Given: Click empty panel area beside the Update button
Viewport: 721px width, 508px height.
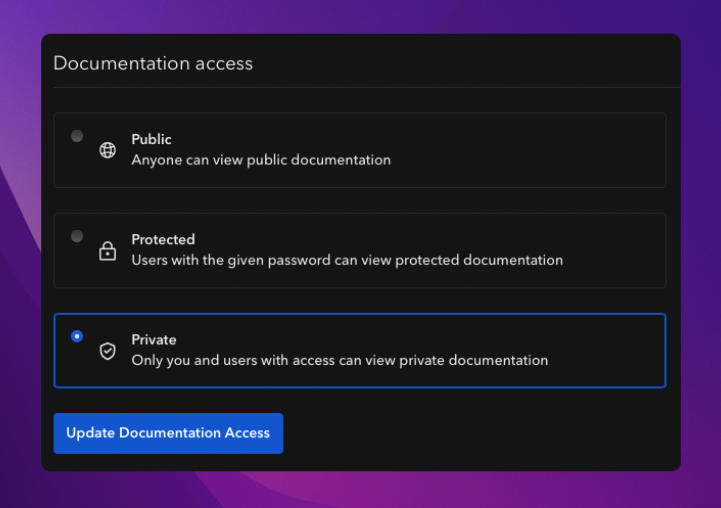Looking at the screenshot, I should click(x=478, y=433).
